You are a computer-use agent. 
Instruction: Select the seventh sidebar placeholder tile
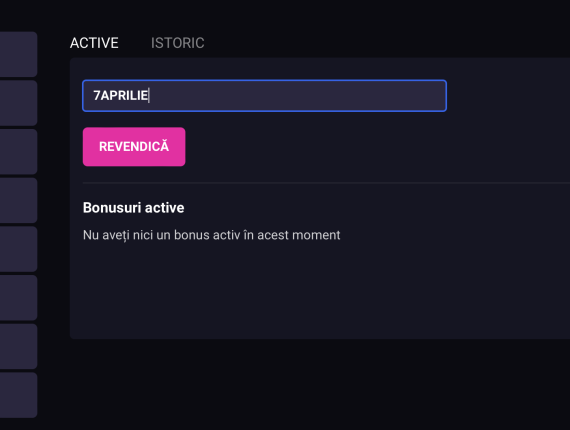coord(18,346)
